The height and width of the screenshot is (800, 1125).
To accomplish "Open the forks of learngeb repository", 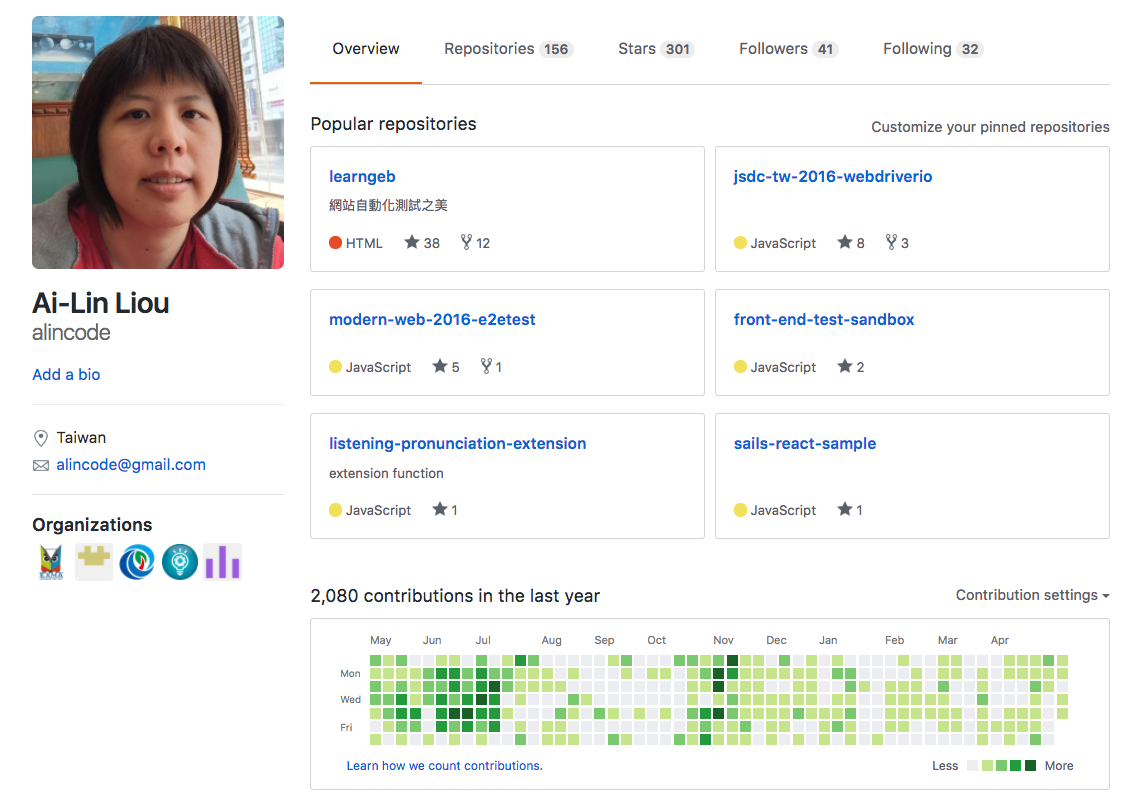I will 475,243.
